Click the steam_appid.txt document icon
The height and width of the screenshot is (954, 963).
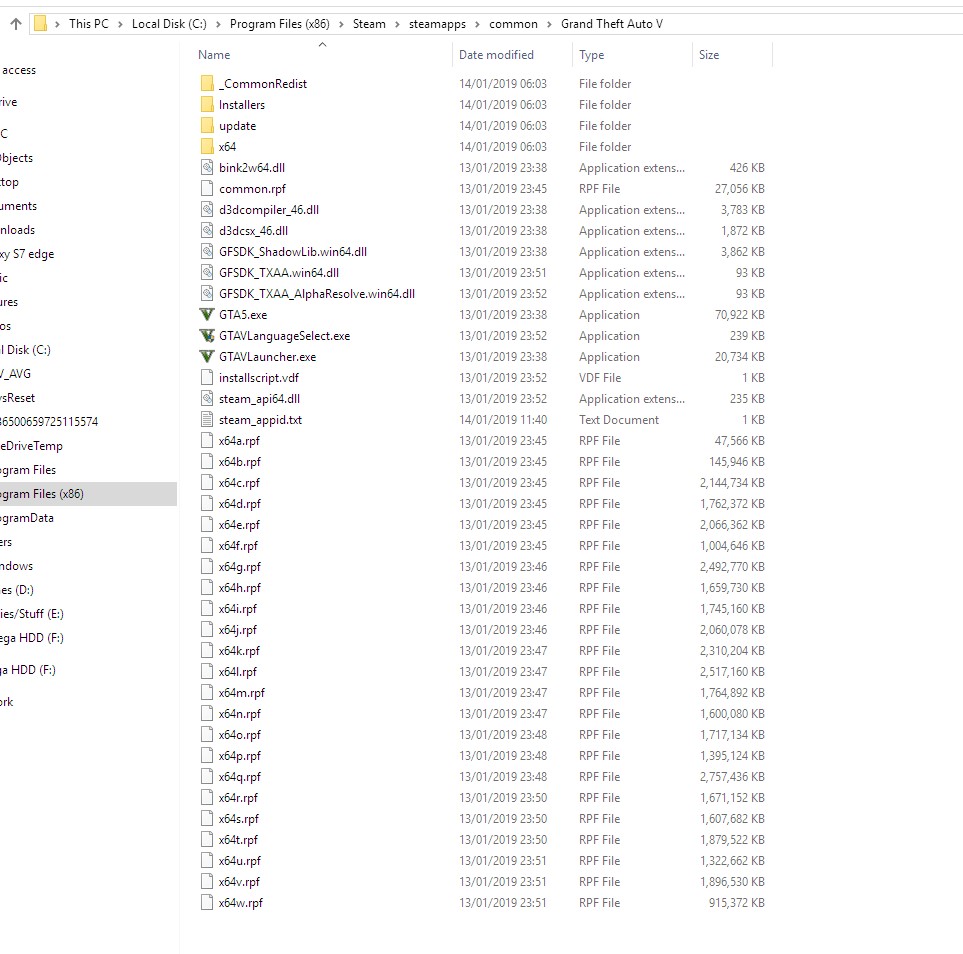tap(208, 420)
